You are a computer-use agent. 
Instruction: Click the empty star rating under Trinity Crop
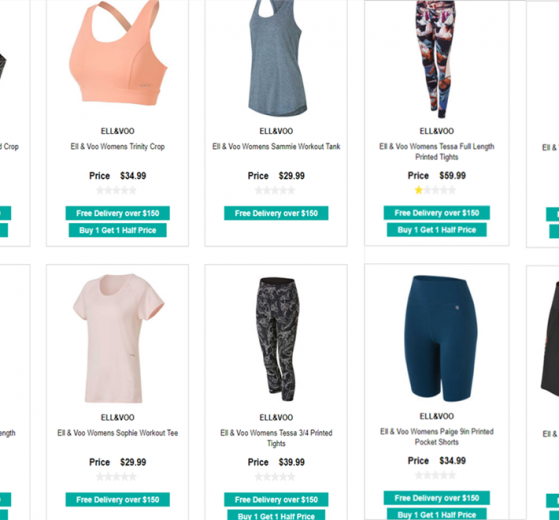[x=116, y=190]
